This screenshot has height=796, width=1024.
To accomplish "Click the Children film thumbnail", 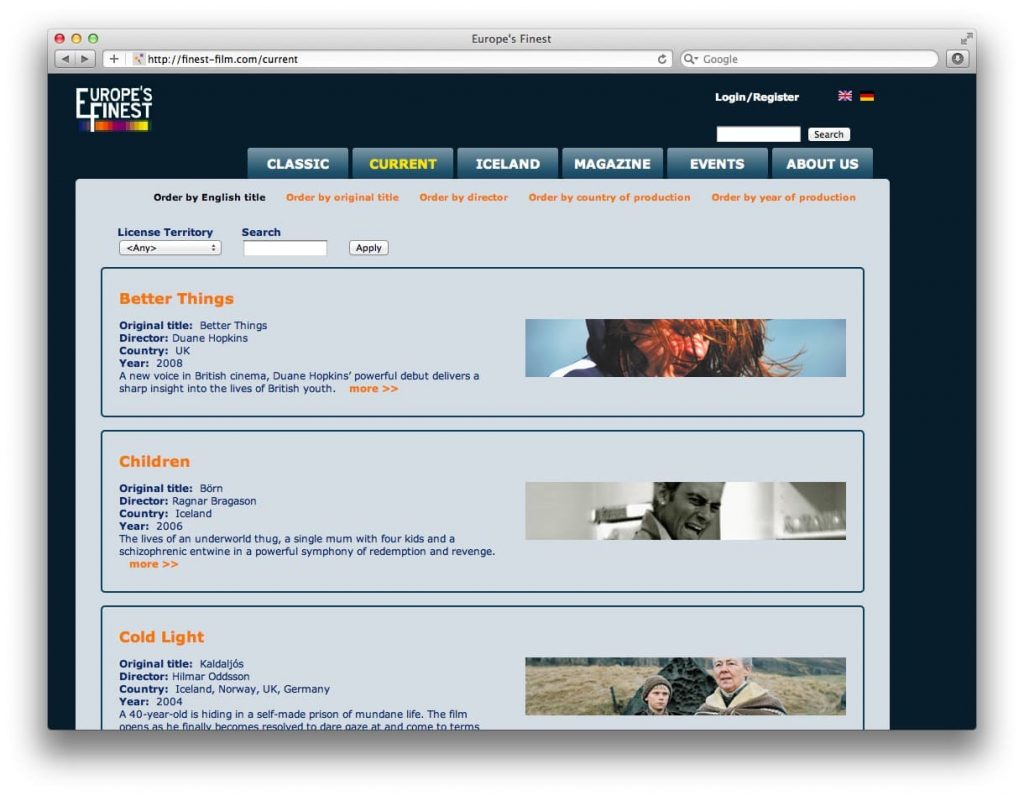I will click(x=685, y=511).
